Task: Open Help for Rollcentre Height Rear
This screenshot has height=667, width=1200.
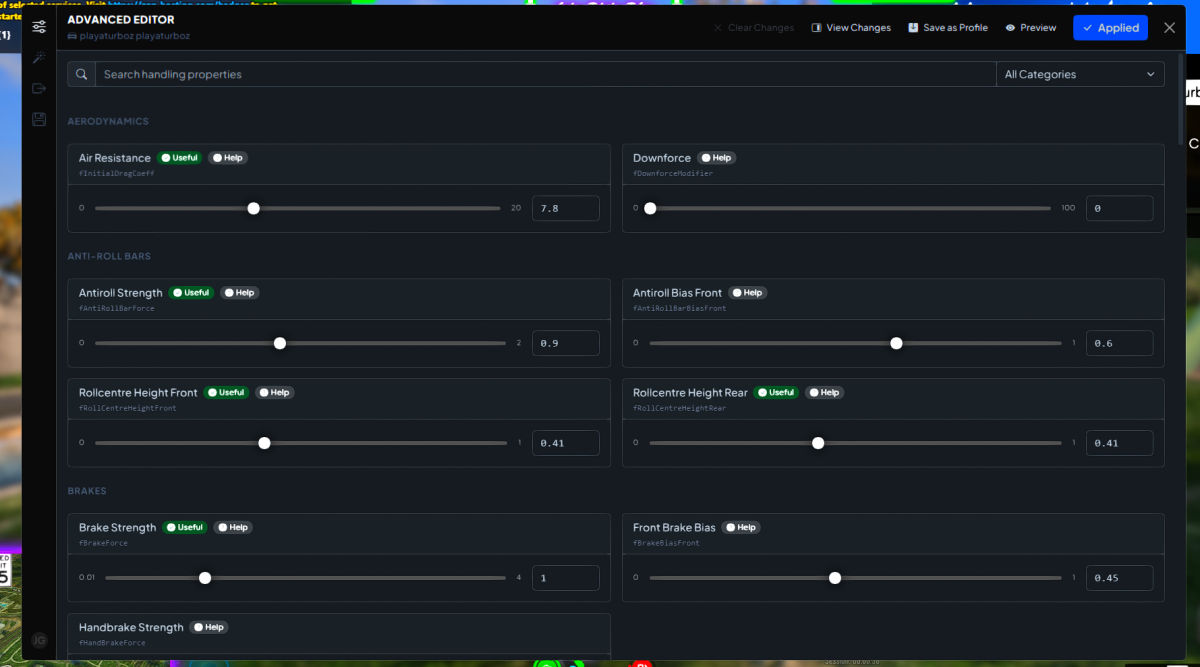Action: (824, 393)
